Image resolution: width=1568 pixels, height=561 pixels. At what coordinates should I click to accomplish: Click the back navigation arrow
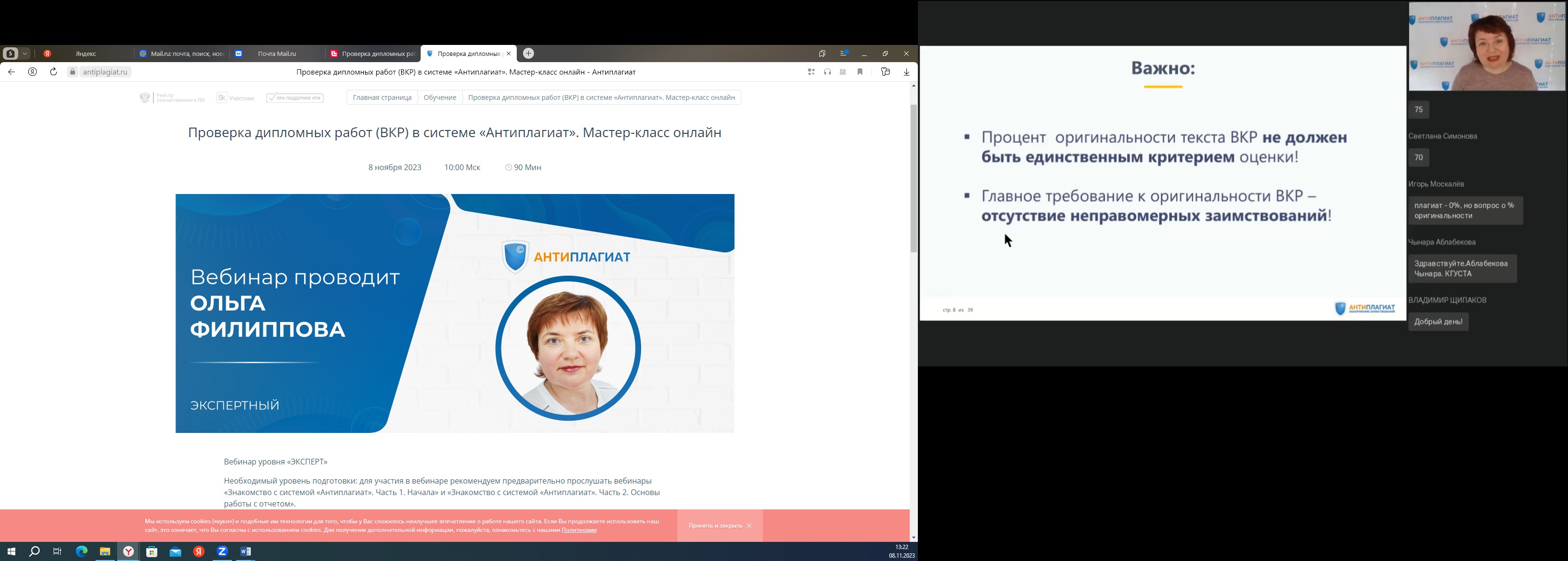(11, 72)
